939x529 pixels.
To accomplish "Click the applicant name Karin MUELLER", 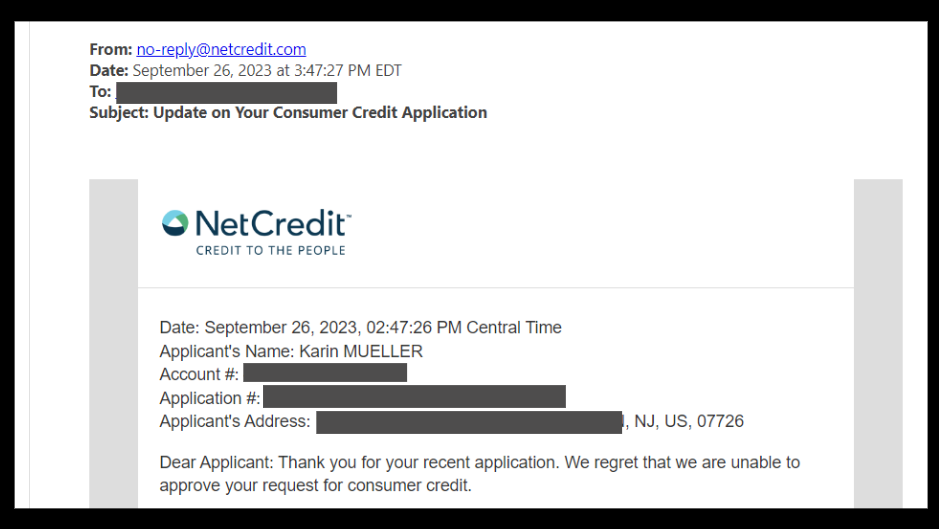I will coord(361,351).
